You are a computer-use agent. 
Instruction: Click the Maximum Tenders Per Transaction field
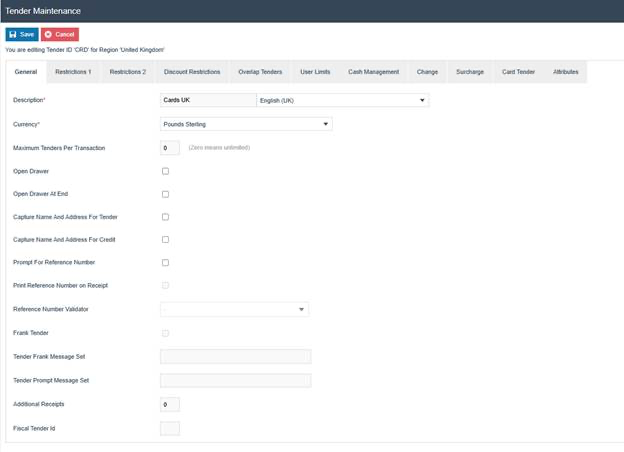click(170, 148)
